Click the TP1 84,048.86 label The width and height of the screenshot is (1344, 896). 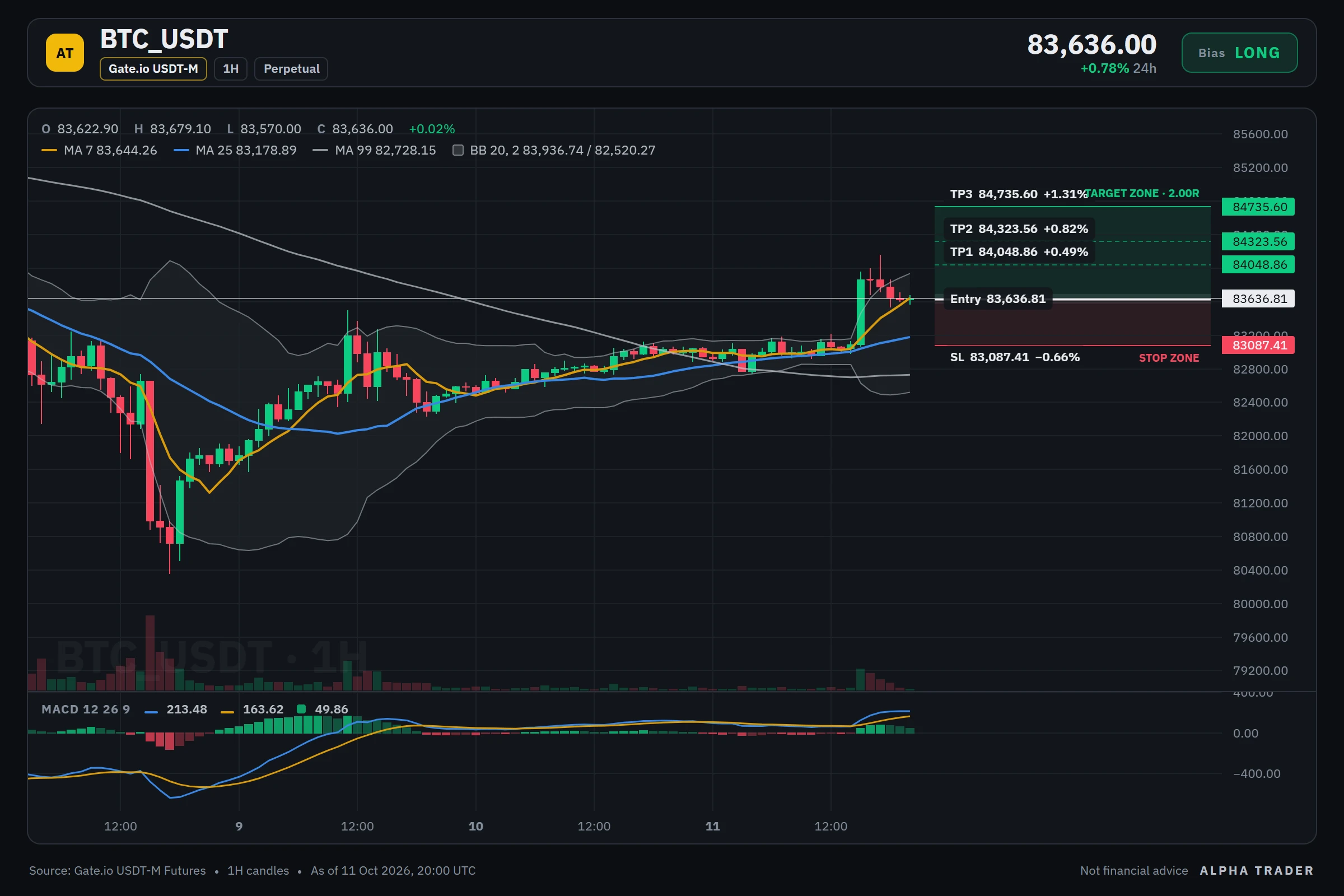coord(1019,251)
